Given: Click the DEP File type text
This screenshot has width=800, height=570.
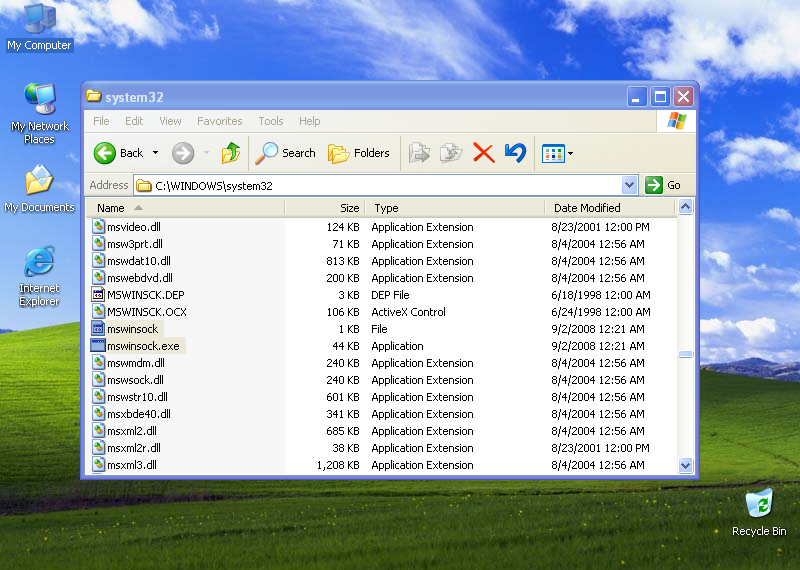Looking at the screenshot, I should click(390, 295).
